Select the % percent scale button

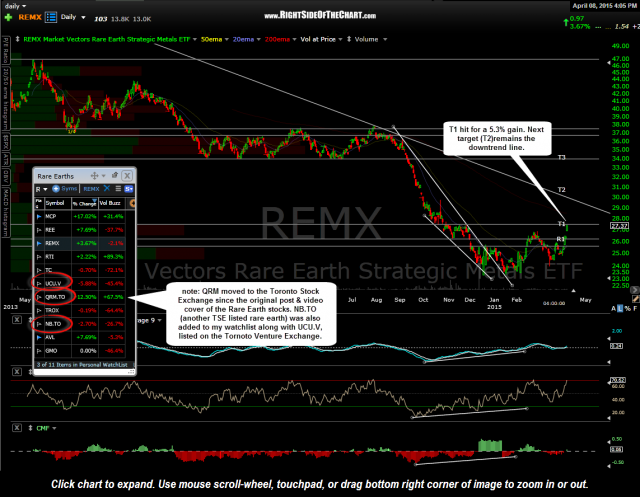point(627,309)
